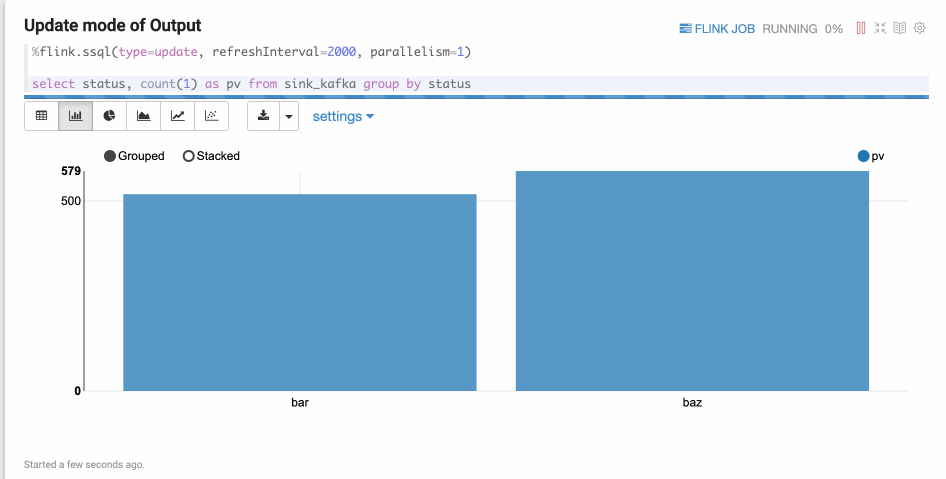946x479 pixels.
Task: Select the bar chart visualization
Action: pos(76,116)
